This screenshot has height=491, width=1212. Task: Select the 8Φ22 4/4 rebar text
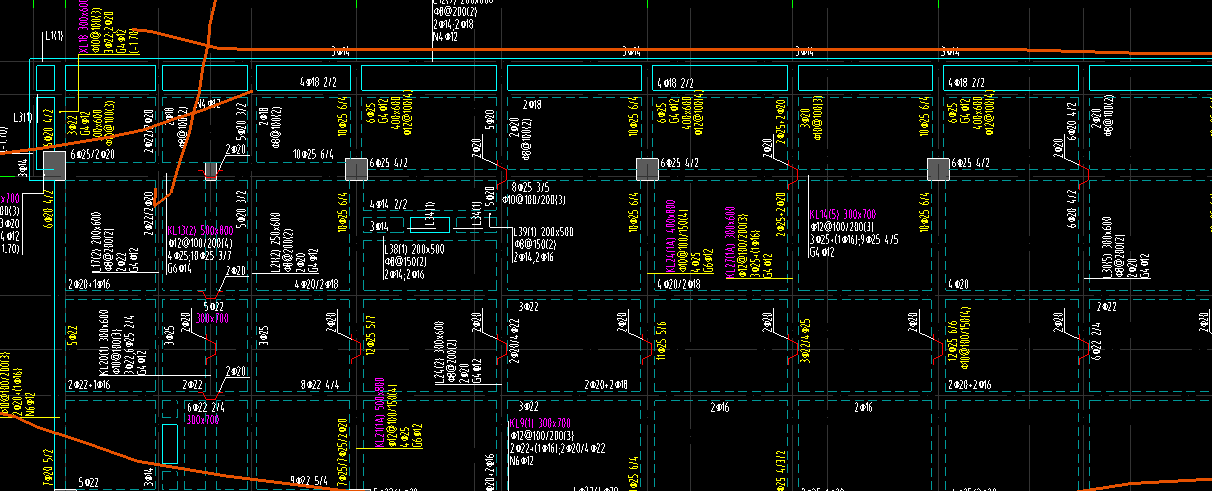point(320,384)
